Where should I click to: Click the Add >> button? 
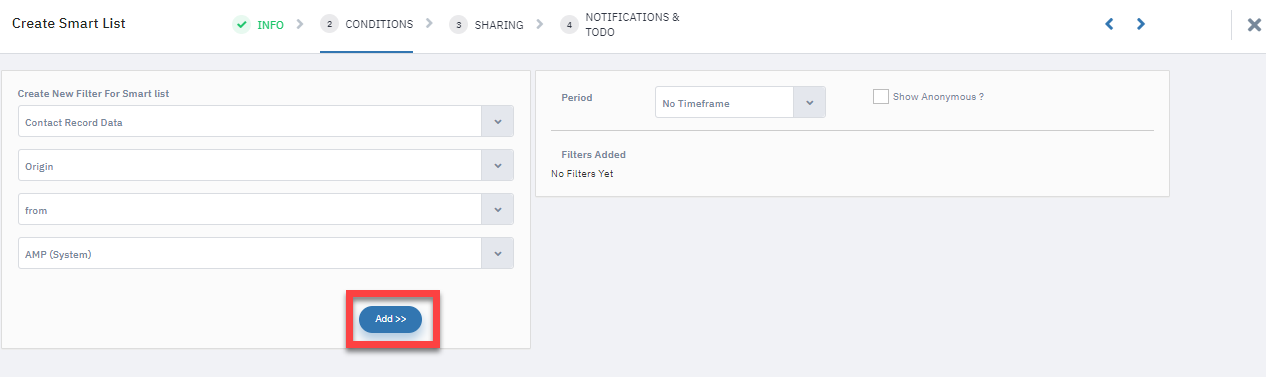click(391, 319)
